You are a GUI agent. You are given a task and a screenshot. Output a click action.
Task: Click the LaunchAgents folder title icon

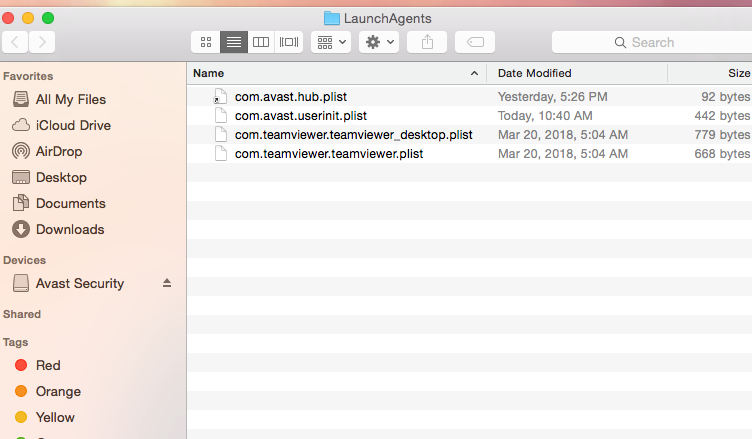tap(331, 18)
